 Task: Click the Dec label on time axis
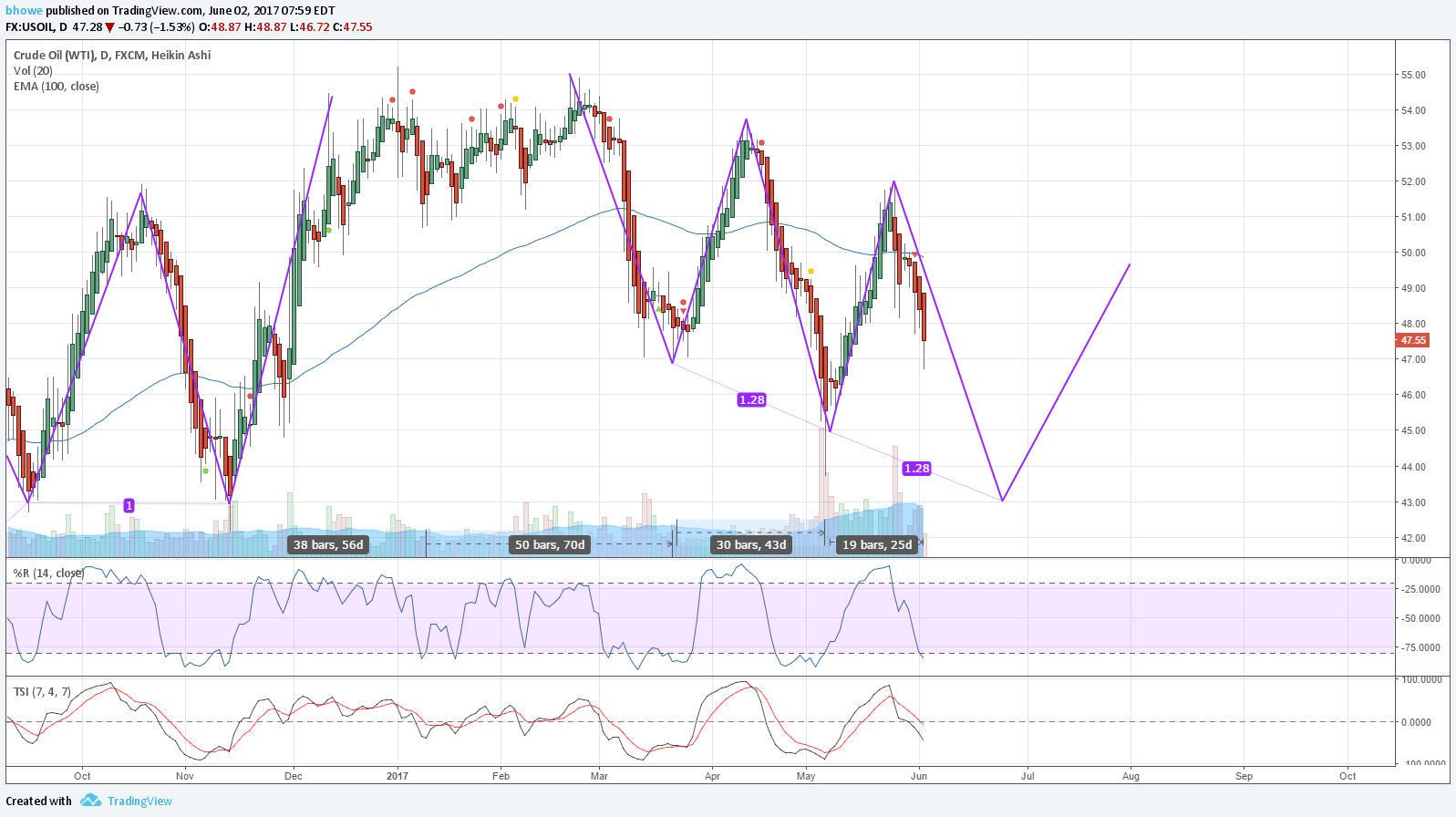(294, 776)
